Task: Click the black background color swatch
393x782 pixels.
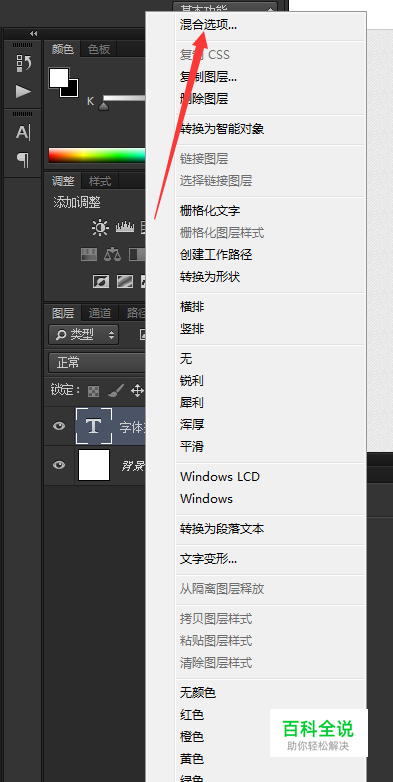Action: tap(72, 91)
